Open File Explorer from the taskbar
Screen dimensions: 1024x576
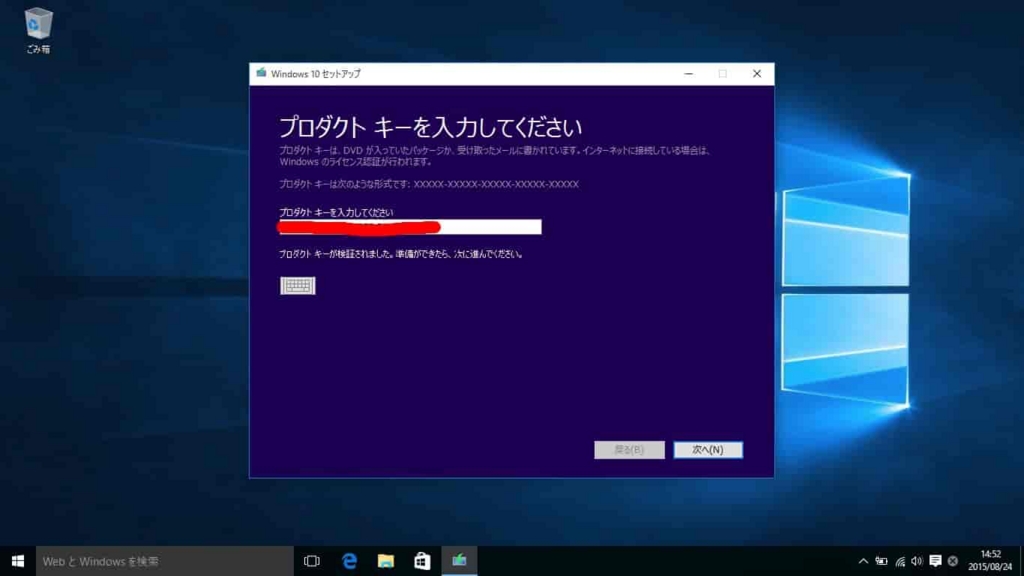click(x=386, y=561)
